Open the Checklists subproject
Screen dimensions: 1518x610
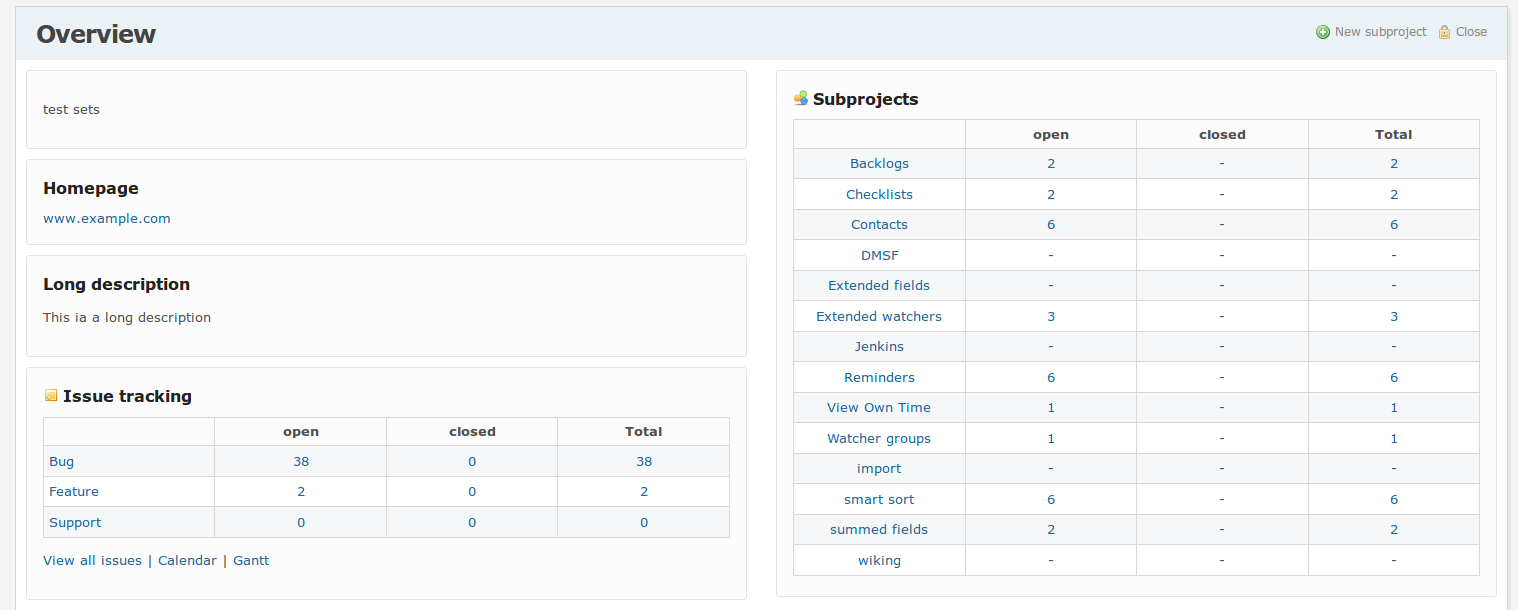[879, 194]
